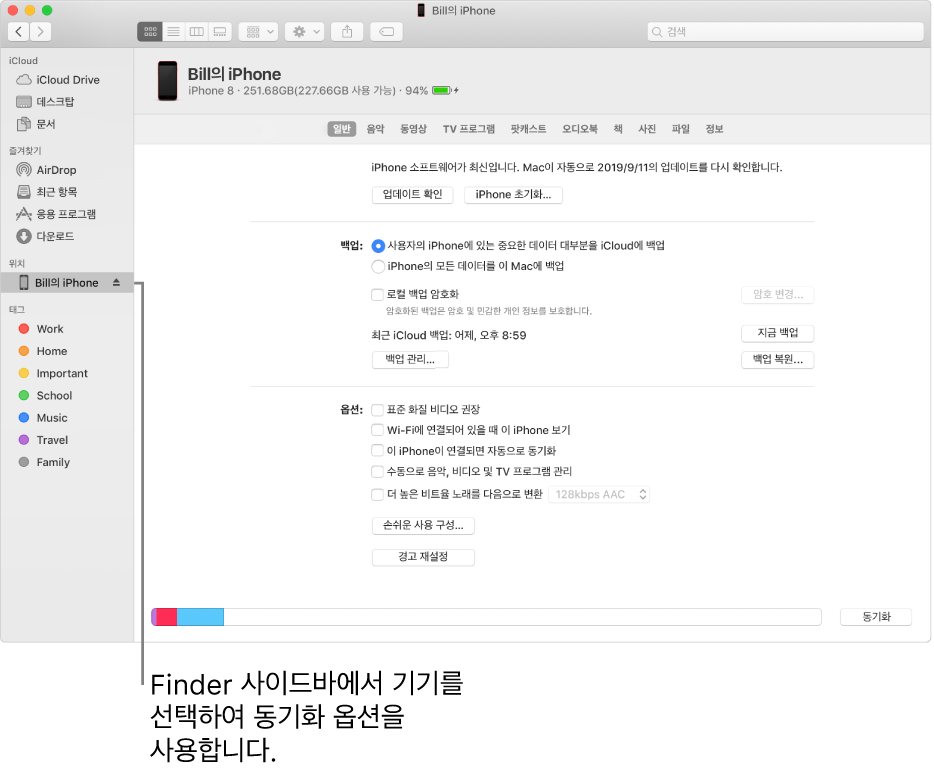Click the red segment of storage bar
The width and height of the screenshot is (934, 777).
coord(167,617)
